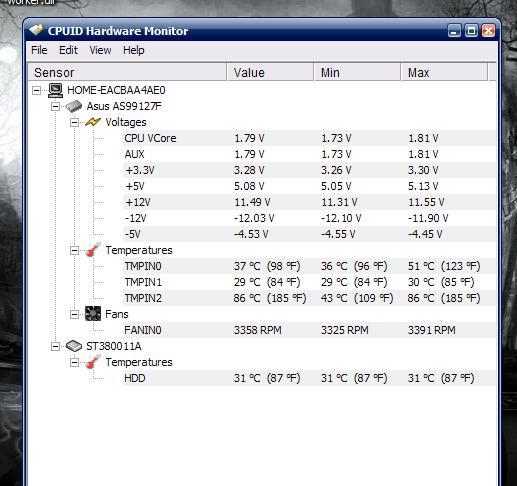Collapse the ST380011A drive node
This screenshot has width=517, height=486.
(55, 346)
